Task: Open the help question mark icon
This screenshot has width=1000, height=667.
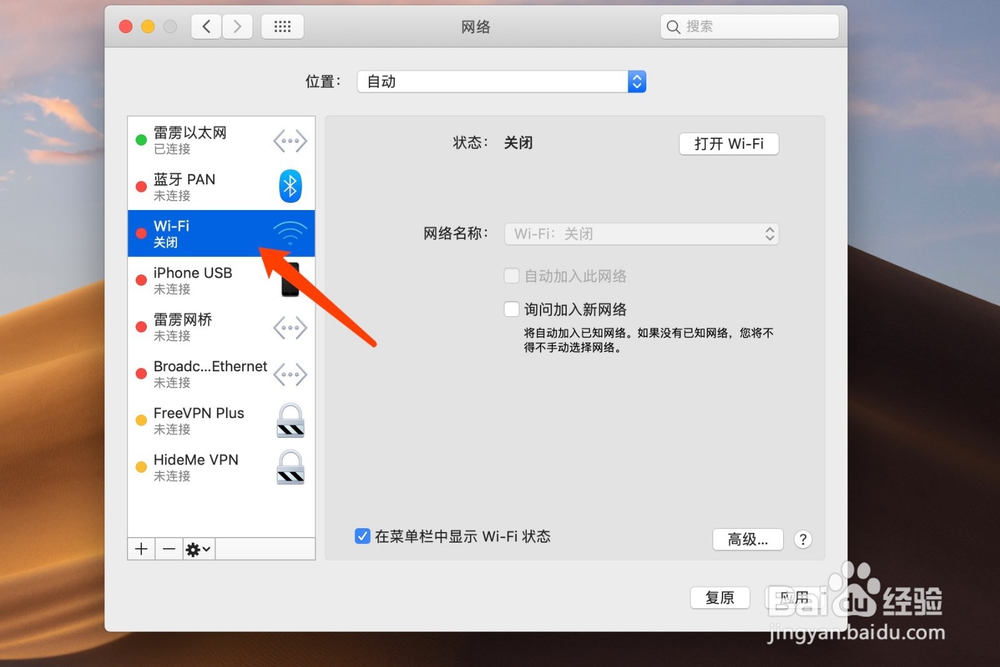Action: (x=802, y=539)
